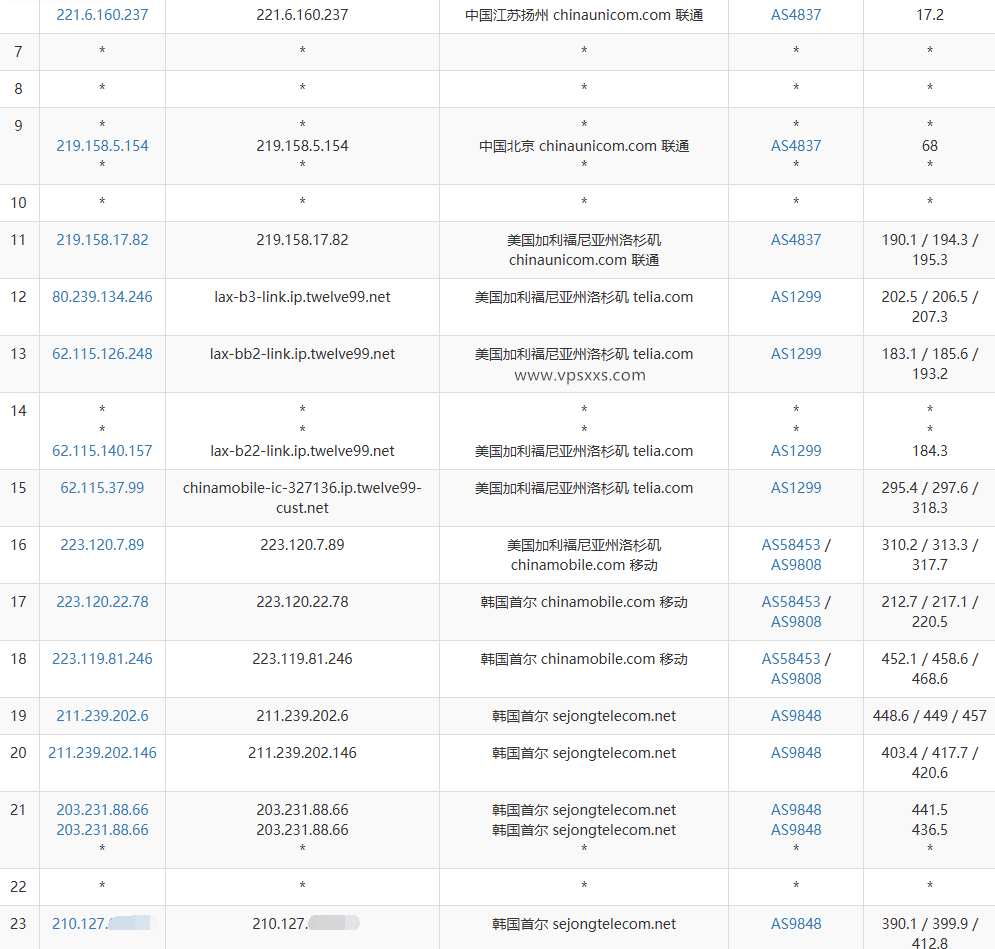The height and width of the screenshot is (949, 995).
Task: Open IP link 62.115.37.99
Action: [x=102, y=488]
